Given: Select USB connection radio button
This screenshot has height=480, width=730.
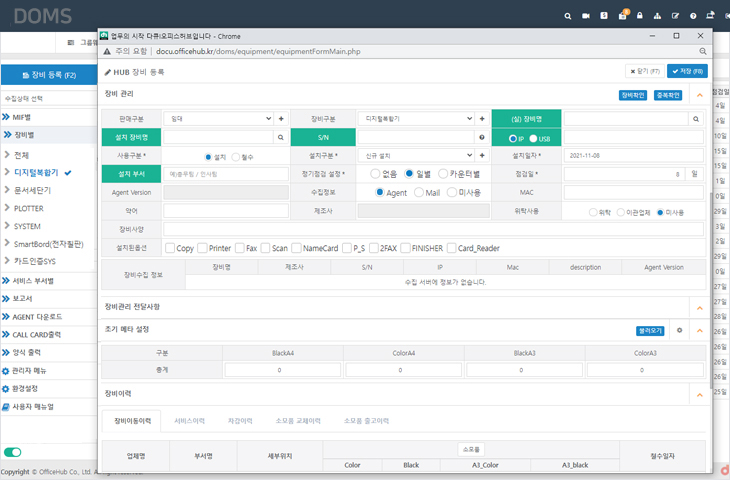Looking at the screenshot, I should [533, 138].
